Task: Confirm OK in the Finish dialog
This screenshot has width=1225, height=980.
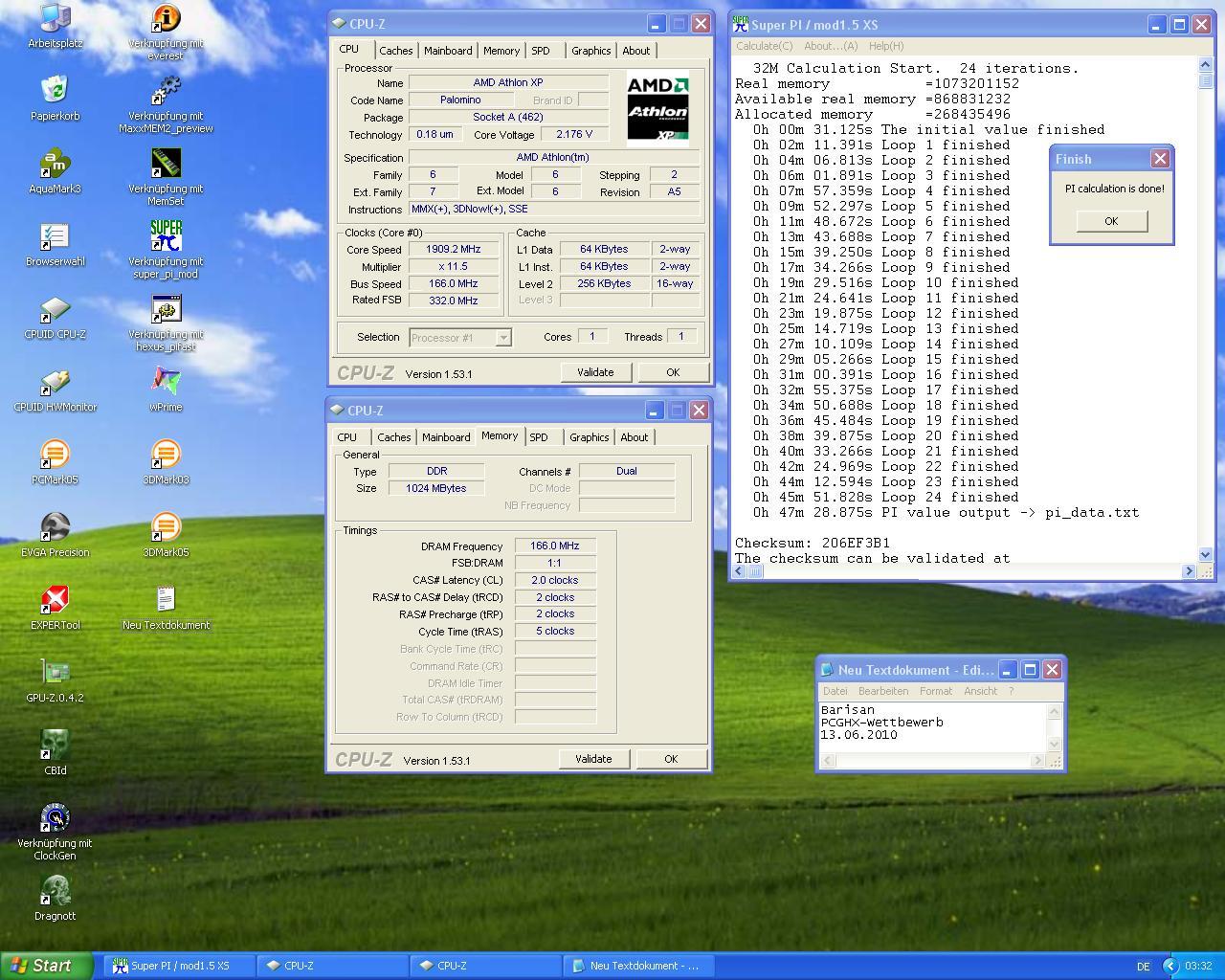Action: pyautogui.click(x=1111, y=221)
